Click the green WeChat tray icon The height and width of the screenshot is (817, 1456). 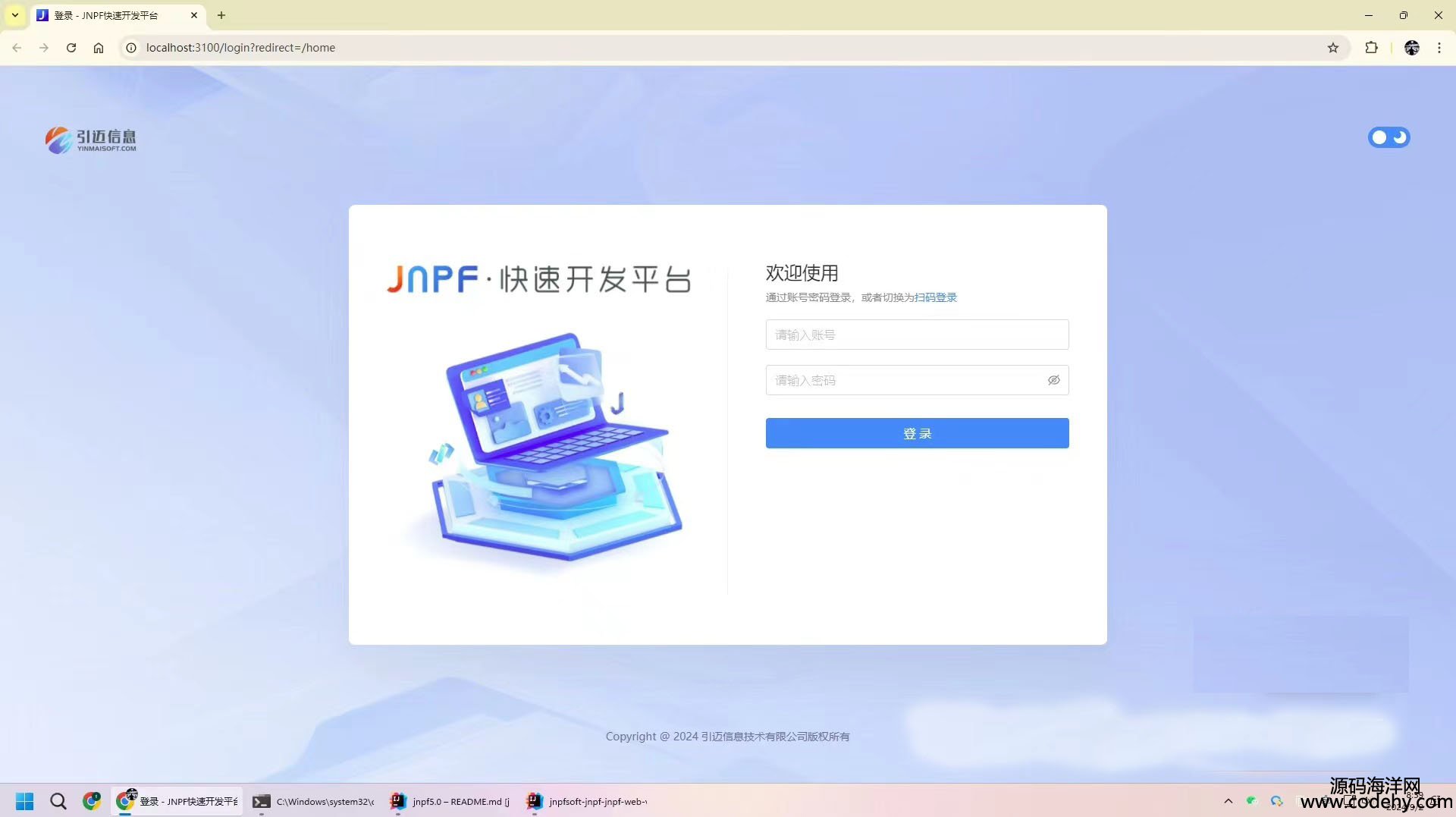pos(1251,801)
